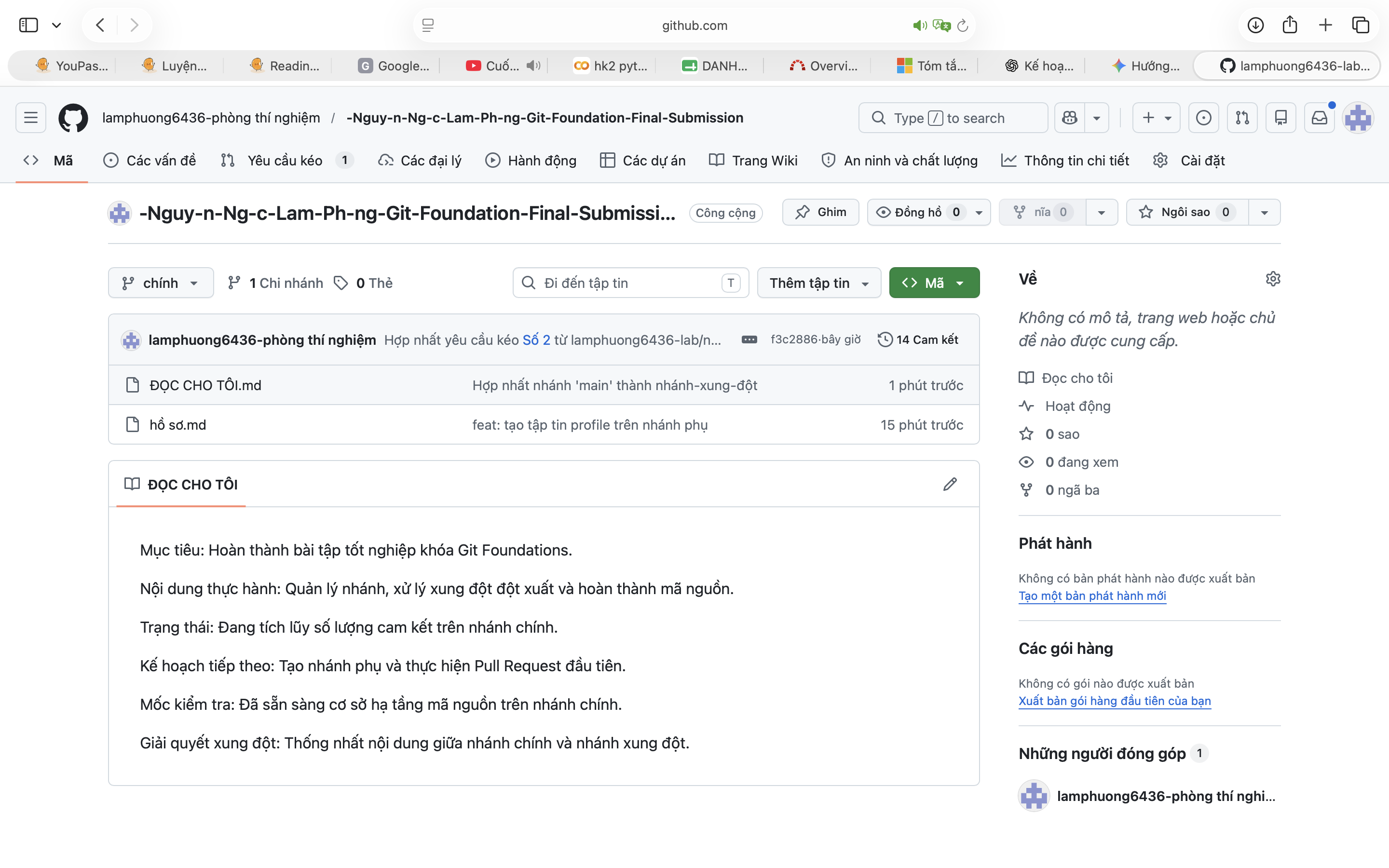Open the ĐỌC CHO TÔI.md file
This screenshot has width=1389, height=868.
point(205,385)
